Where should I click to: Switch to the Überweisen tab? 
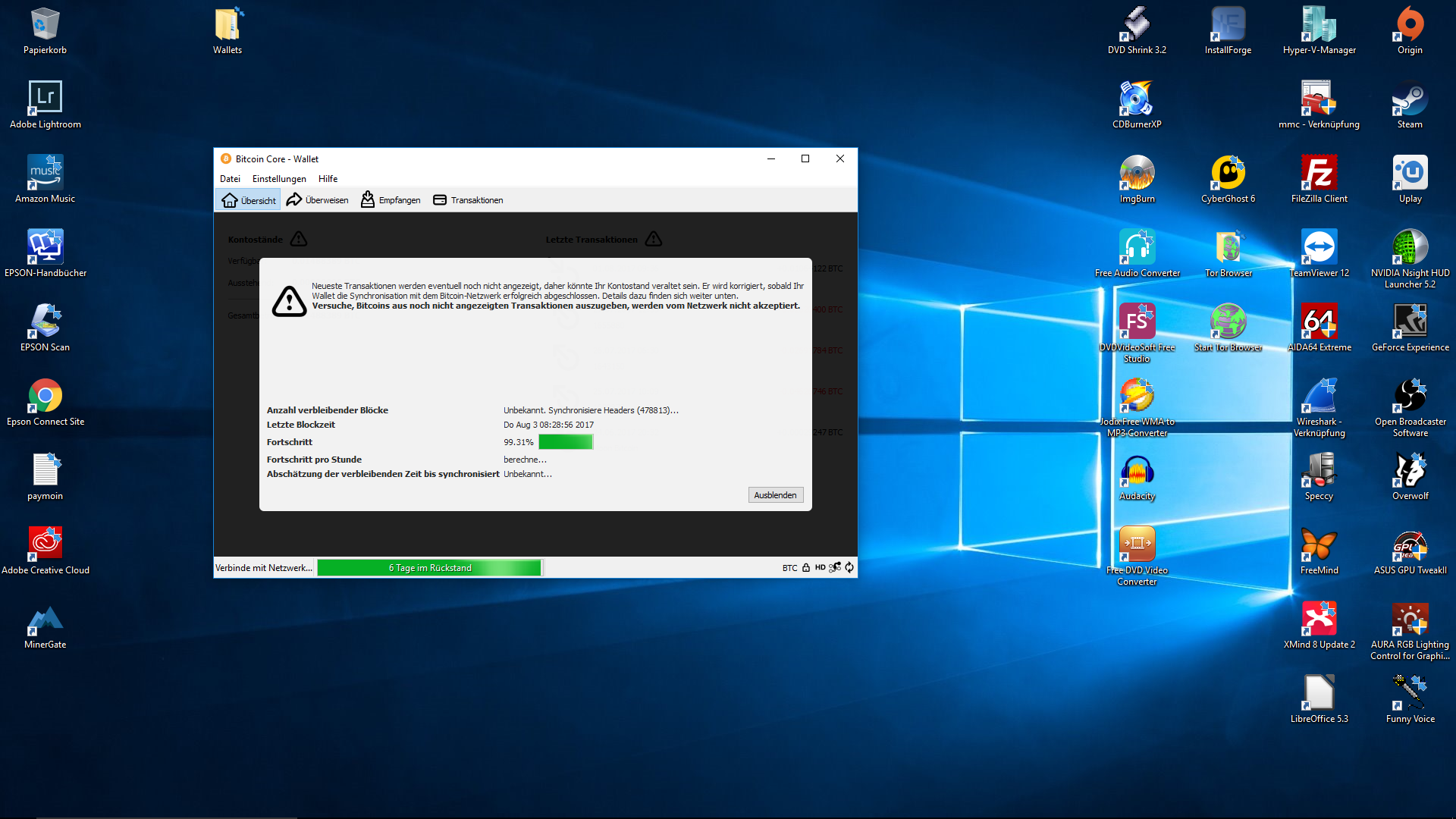point(318,200)
